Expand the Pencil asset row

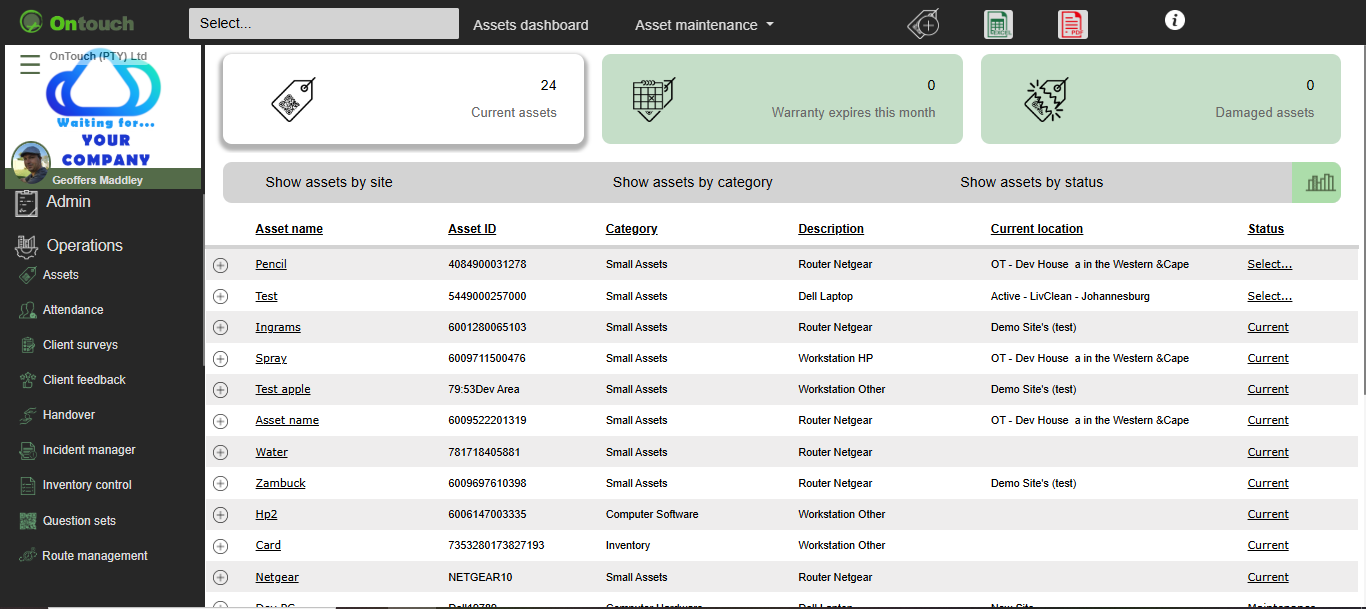coord(221,265)
